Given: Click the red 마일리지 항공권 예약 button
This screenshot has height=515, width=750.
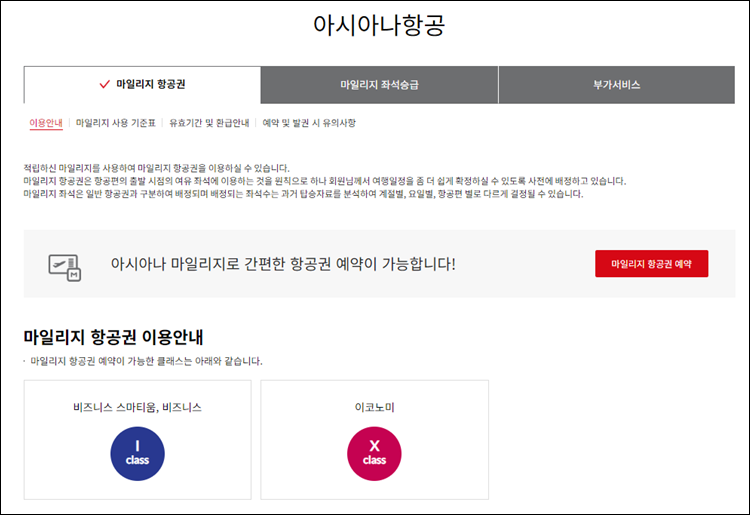Looking at the screenshot, I should pos(651,263).
